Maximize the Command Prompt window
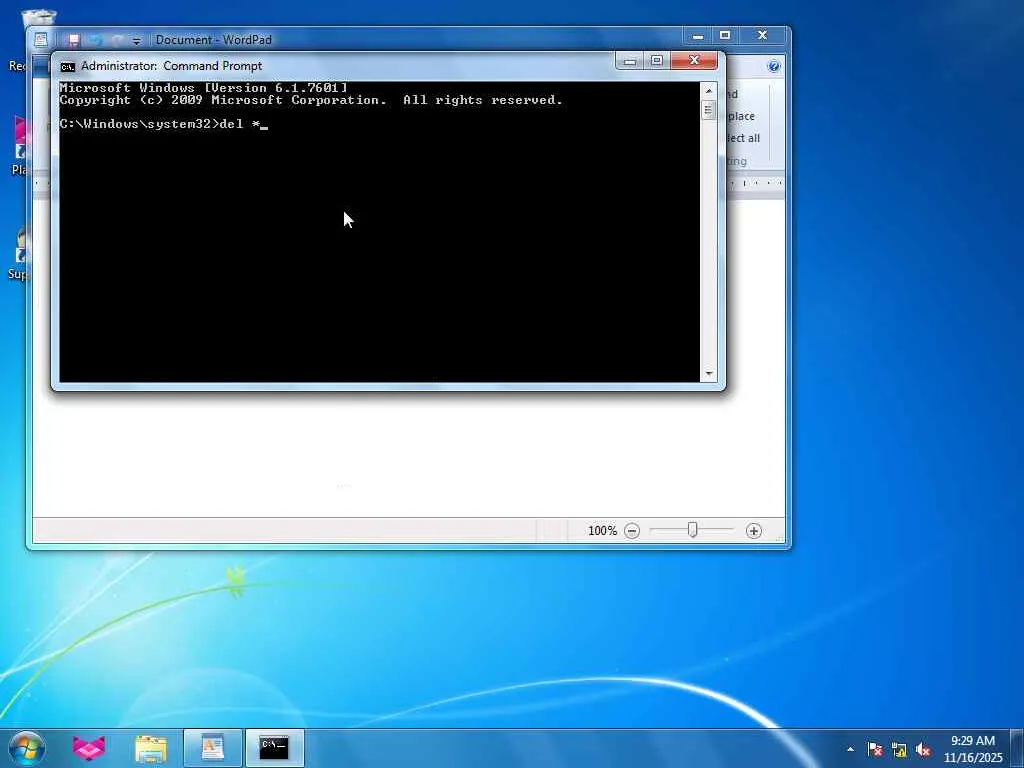 [x=657, y=61]
